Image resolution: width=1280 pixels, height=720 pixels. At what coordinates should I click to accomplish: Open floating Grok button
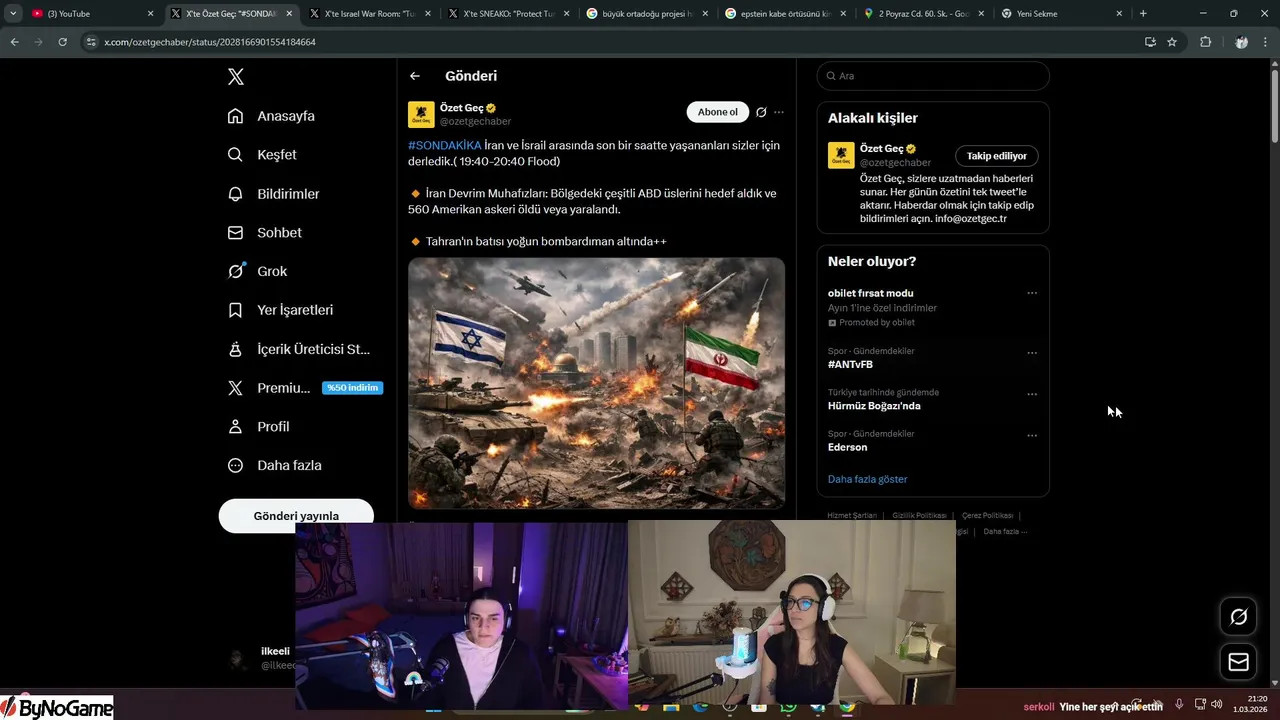(1238, 616)
